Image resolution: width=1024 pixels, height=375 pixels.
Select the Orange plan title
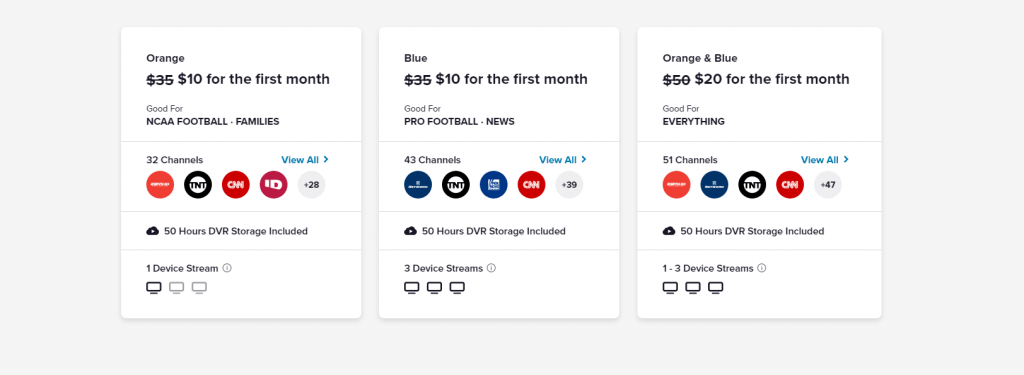coord(165,58)
